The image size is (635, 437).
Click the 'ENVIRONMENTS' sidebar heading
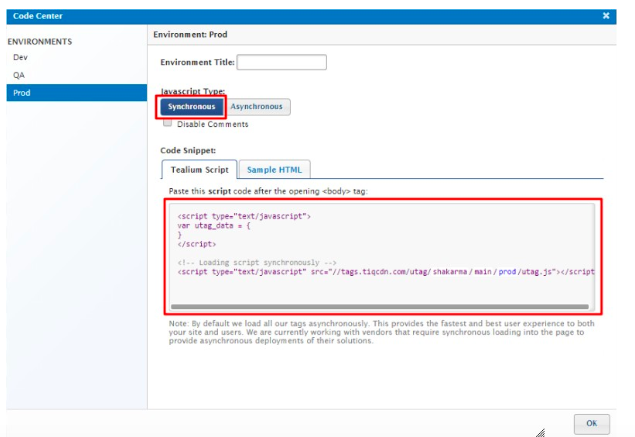tap(40, 42)
